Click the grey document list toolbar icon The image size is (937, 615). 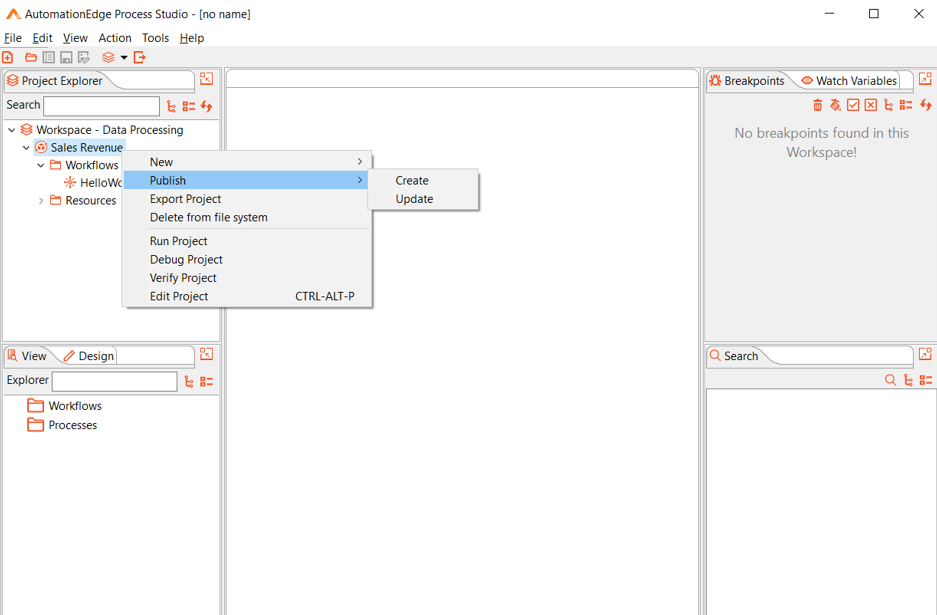click(48, 57)
